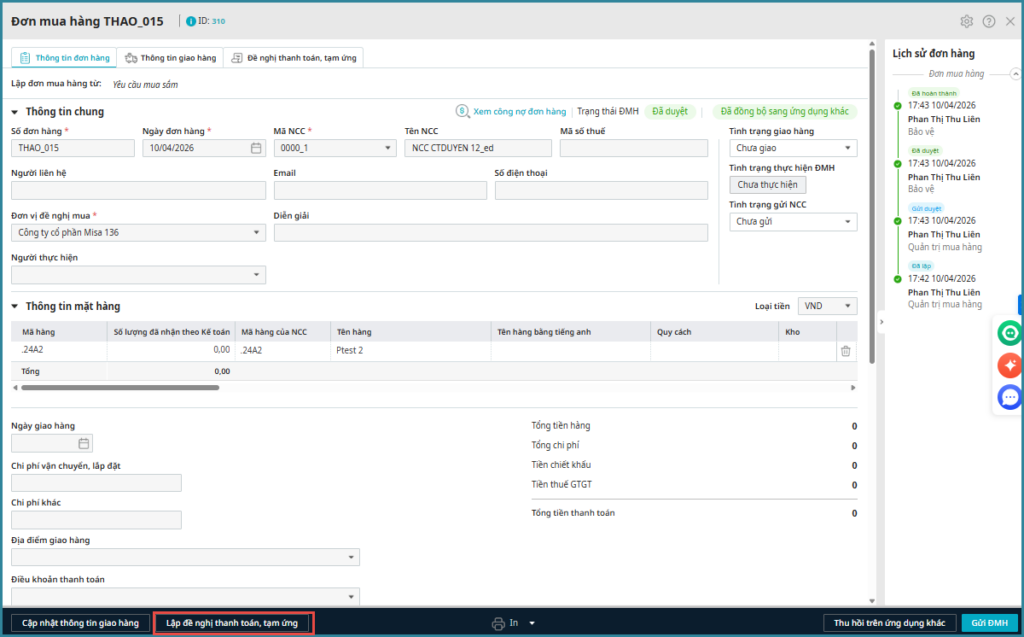Open the blue chat bubble floating icon

click(x=1010, y=397)
